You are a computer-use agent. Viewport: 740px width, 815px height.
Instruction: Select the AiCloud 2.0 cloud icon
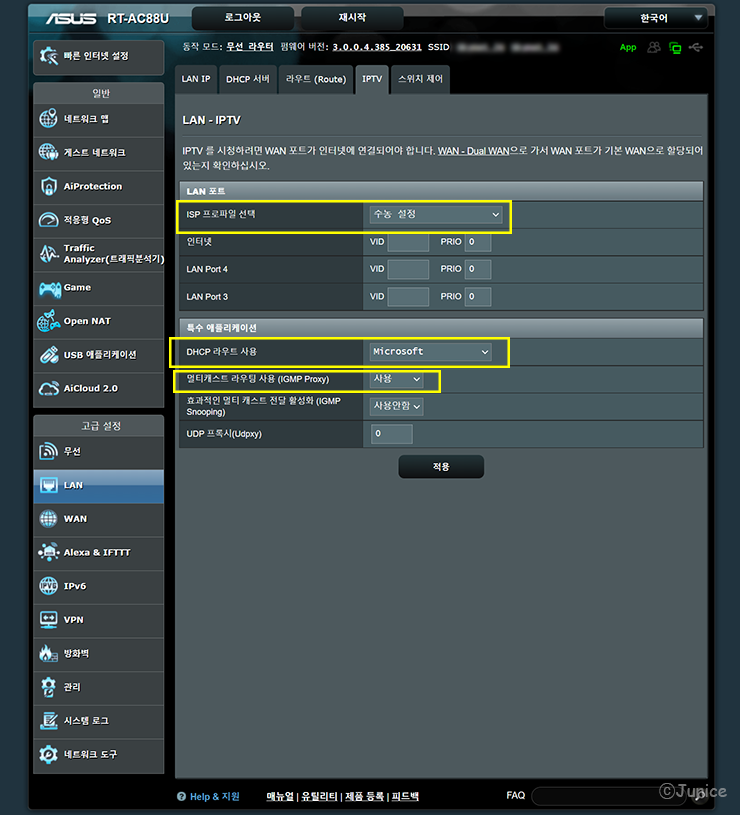click(x=48, y=388)
